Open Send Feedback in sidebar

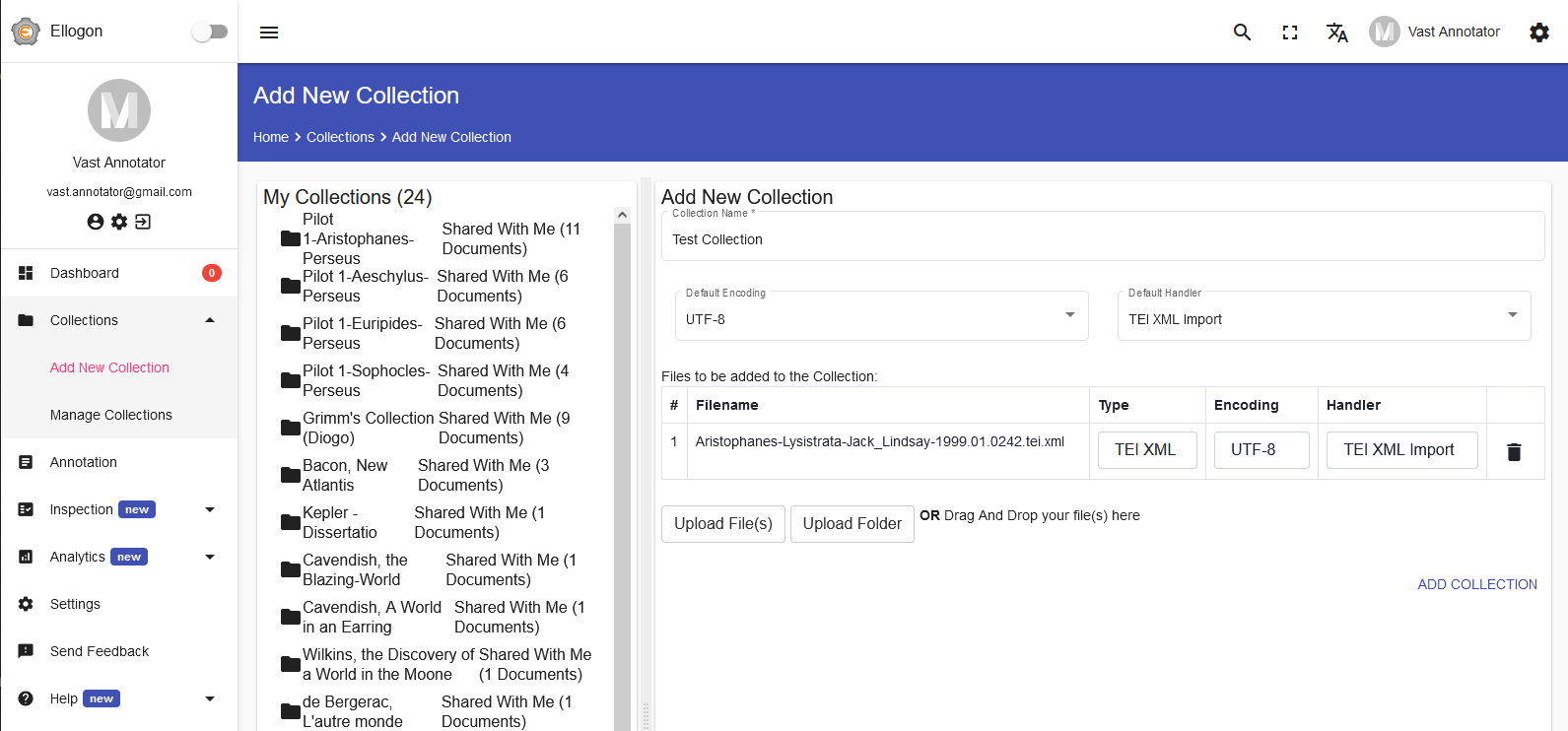pos(119,651)
